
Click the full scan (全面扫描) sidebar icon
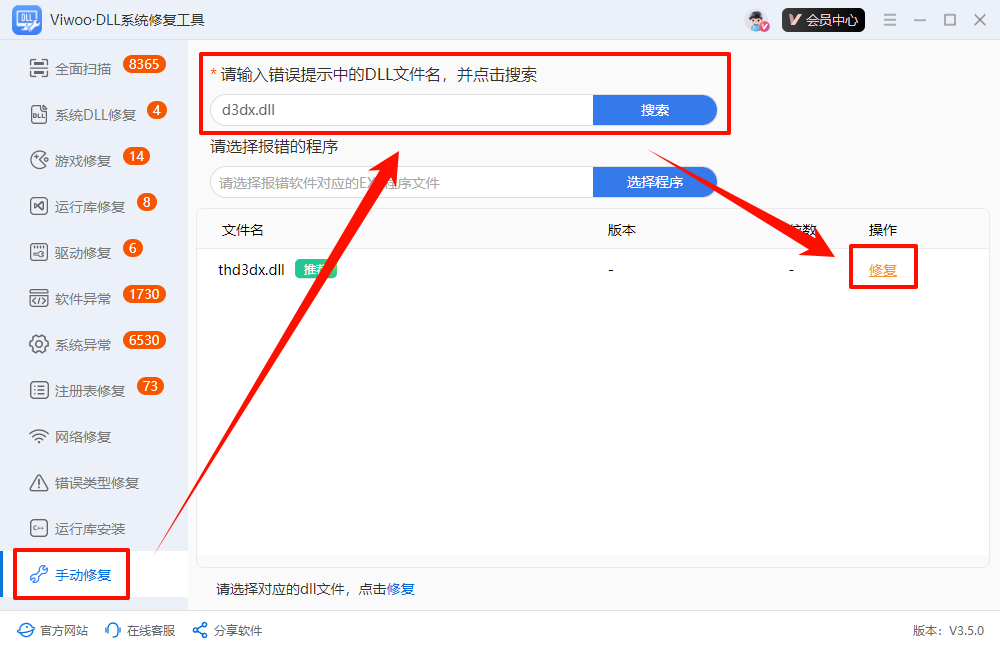pos(39,68)
